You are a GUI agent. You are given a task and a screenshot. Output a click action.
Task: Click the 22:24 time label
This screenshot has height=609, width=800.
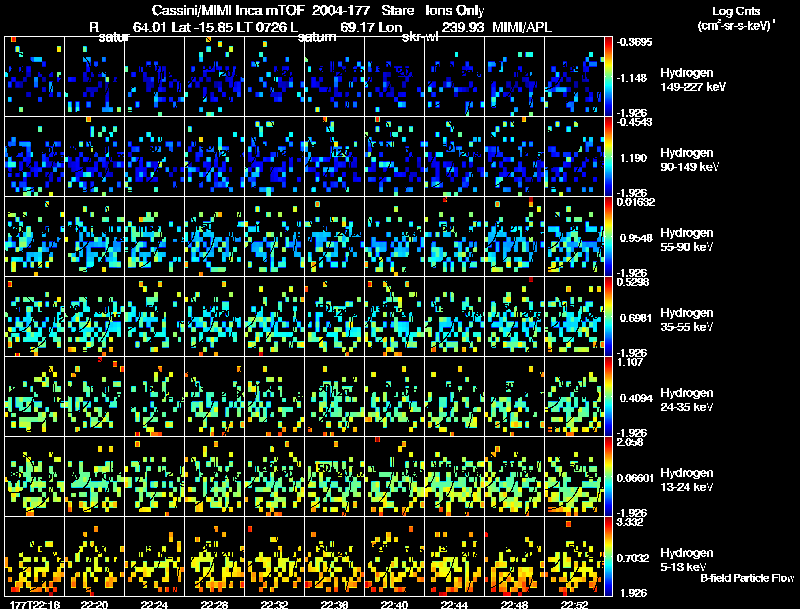click(154, 604)
